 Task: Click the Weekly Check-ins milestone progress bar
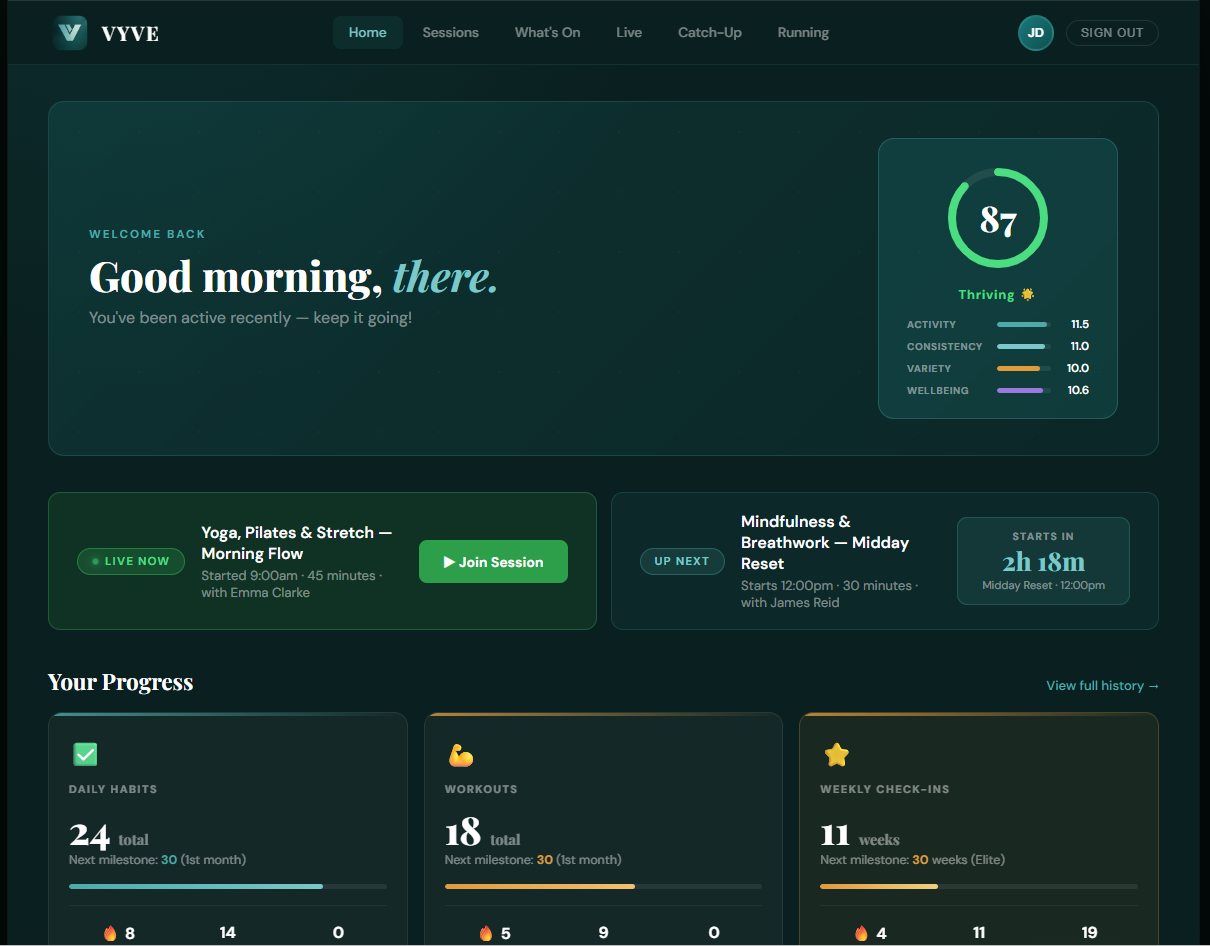(x=979, y=887)
